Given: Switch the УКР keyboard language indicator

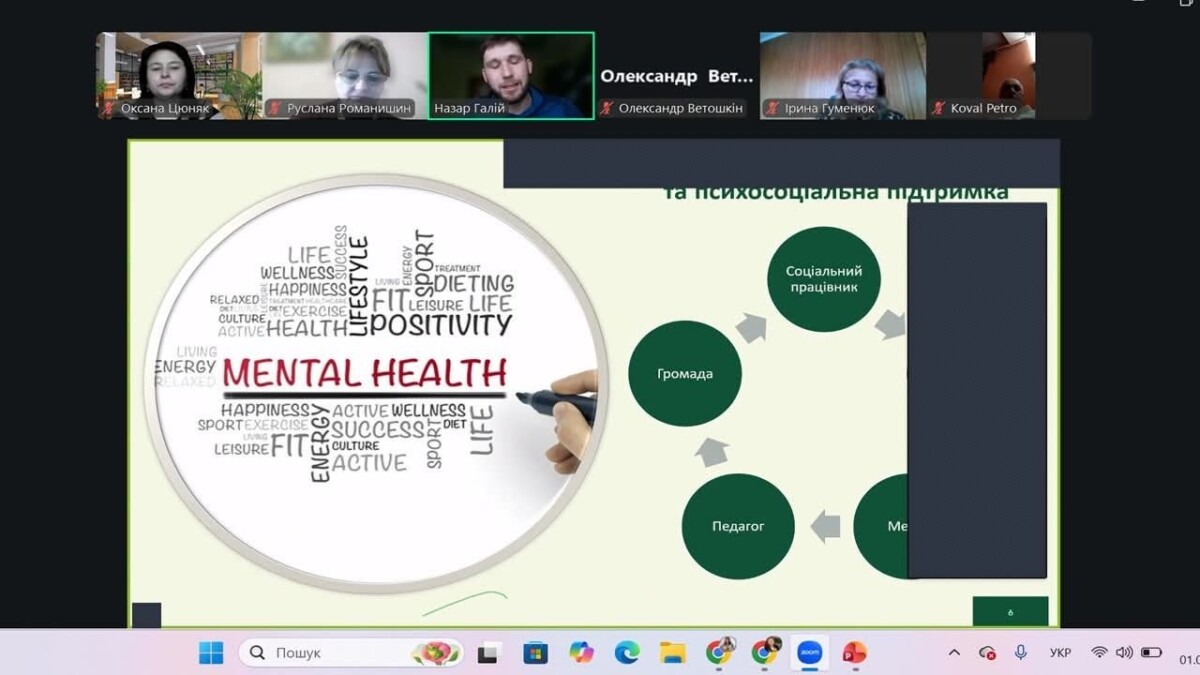Looking at the screenshot, I should (x=1061, y=653).
